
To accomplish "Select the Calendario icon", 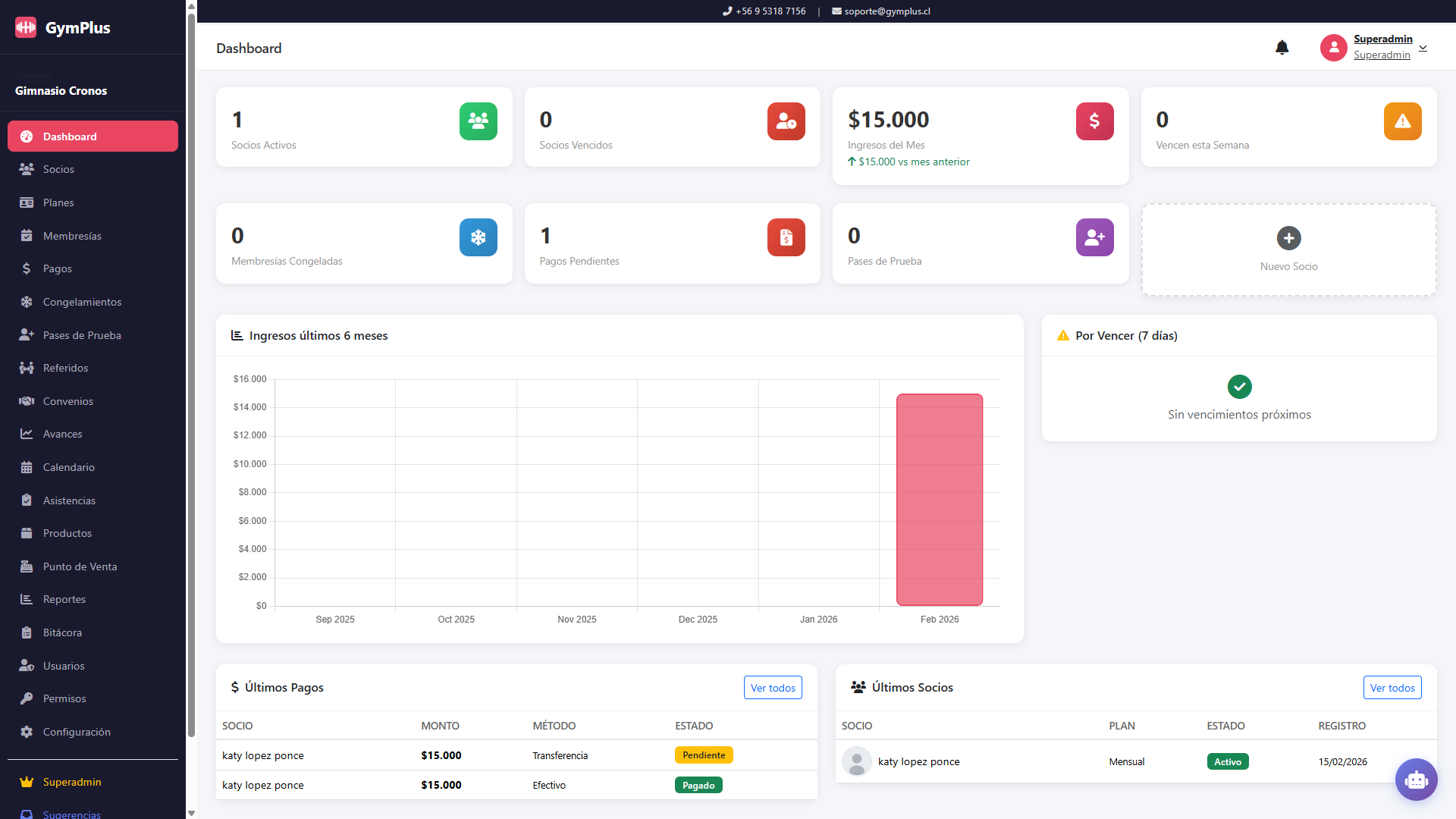I will coord(27,466).
